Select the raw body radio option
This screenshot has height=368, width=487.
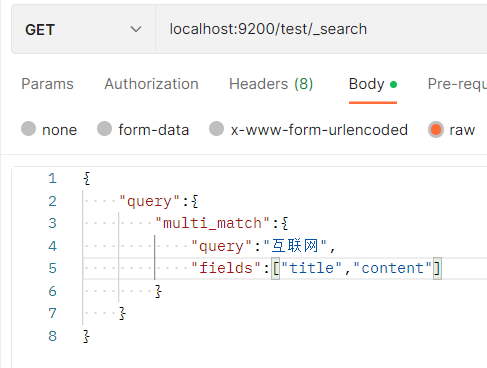coord(436,130)
